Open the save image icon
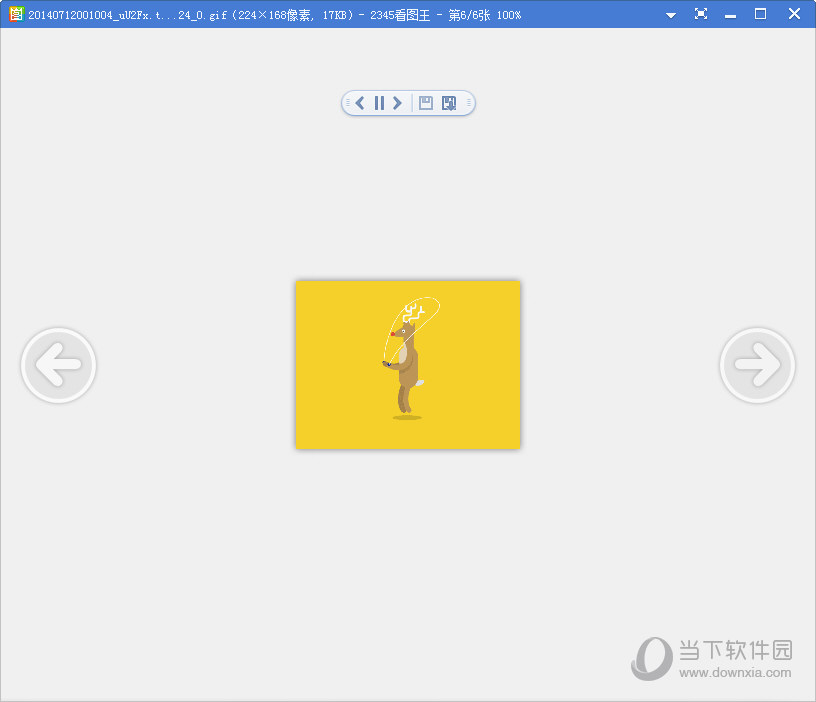816x702 pixels. [x=426, y=103]
